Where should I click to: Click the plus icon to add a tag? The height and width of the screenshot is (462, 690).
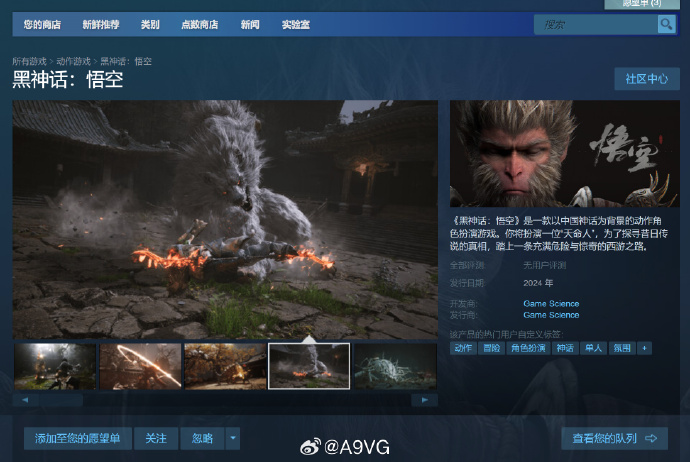(644, 348)
